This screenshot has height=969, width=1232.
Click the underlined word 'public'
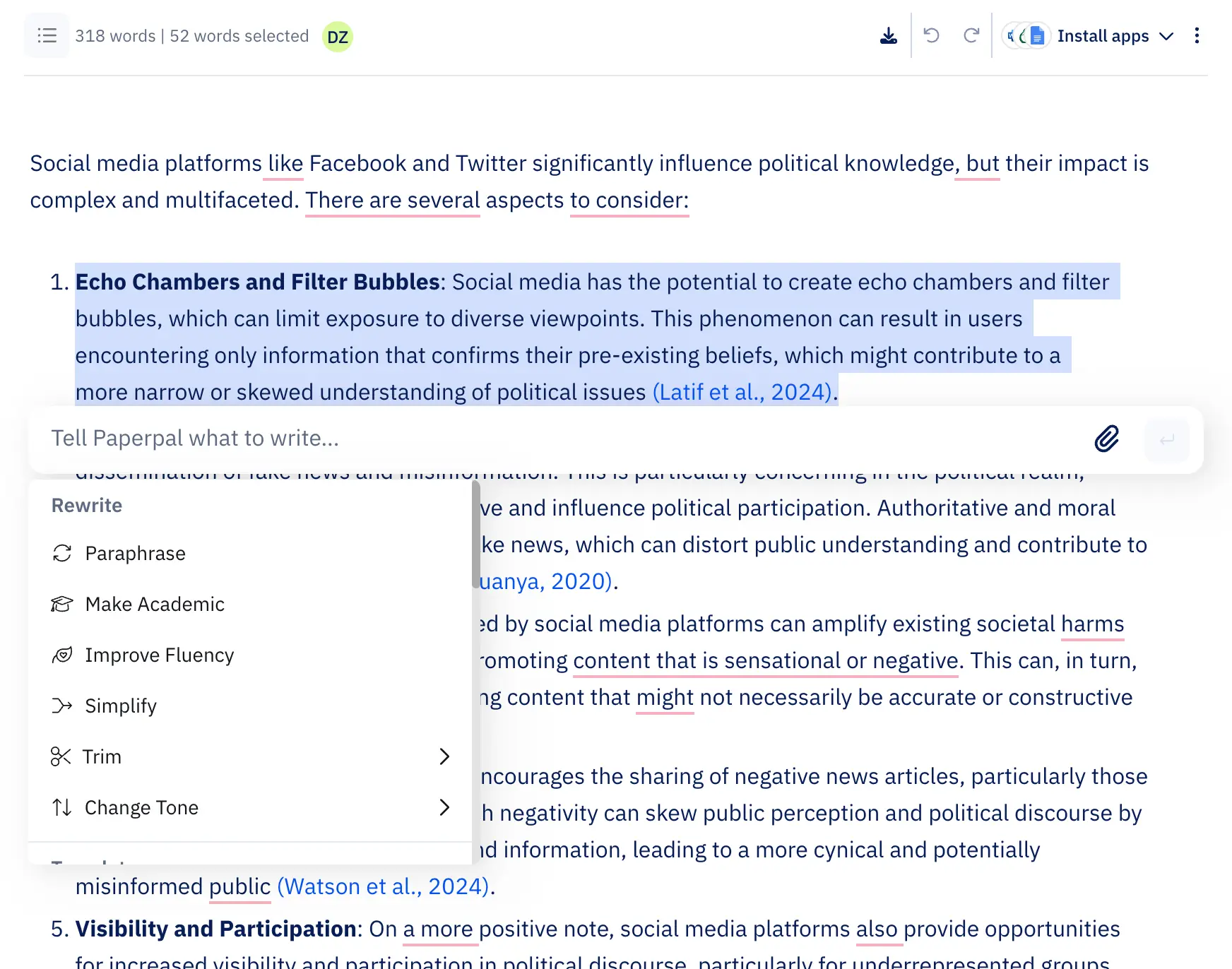pyautogui.click(x=240, y=887)
